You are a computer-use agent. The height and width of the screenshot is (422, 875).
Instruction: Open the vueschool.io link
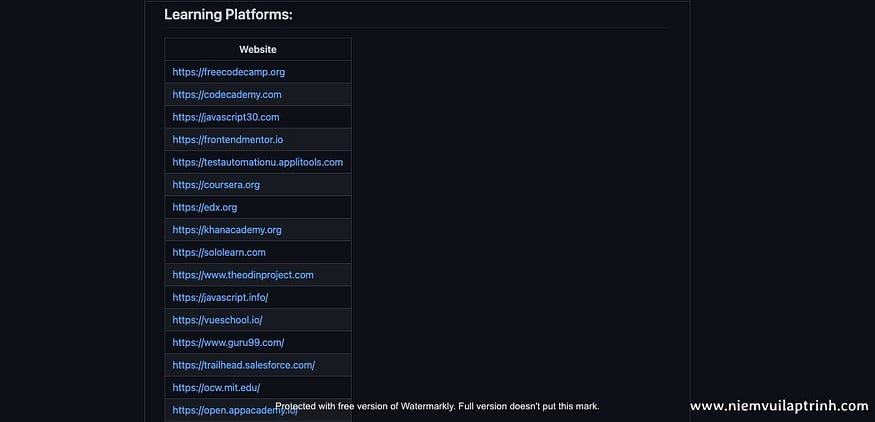(x=217, y=320)
